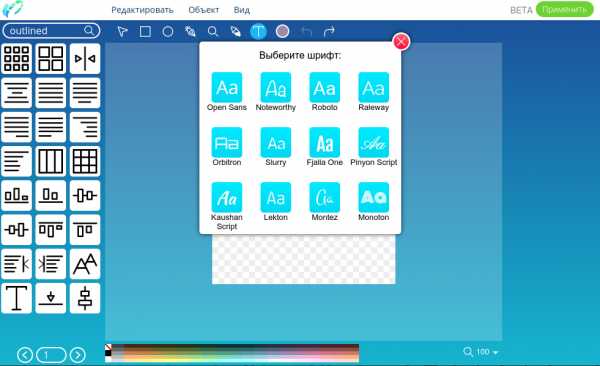This screenshot has width=600, height=366.
Task: Choose the Fjalla One font
Action: point(324,142)
